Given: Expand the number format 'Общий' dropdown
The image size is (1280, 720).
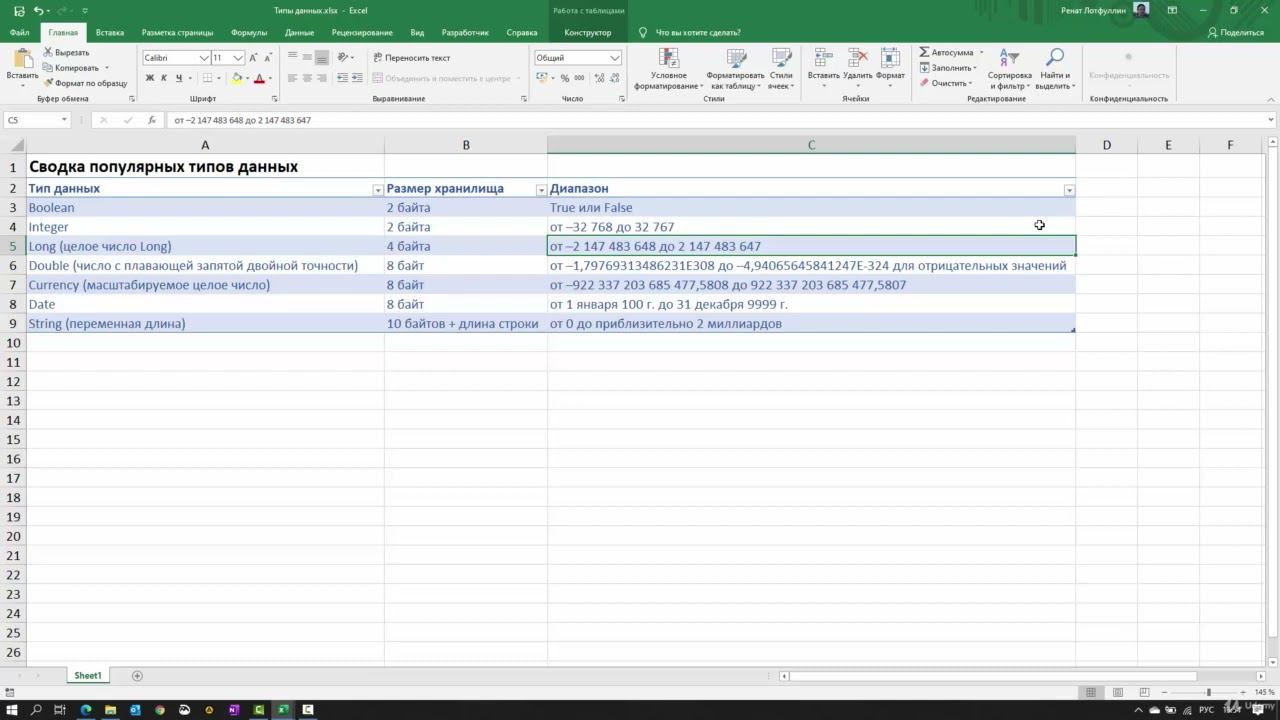Looking at the screenshot, I should tap(614, 58).
